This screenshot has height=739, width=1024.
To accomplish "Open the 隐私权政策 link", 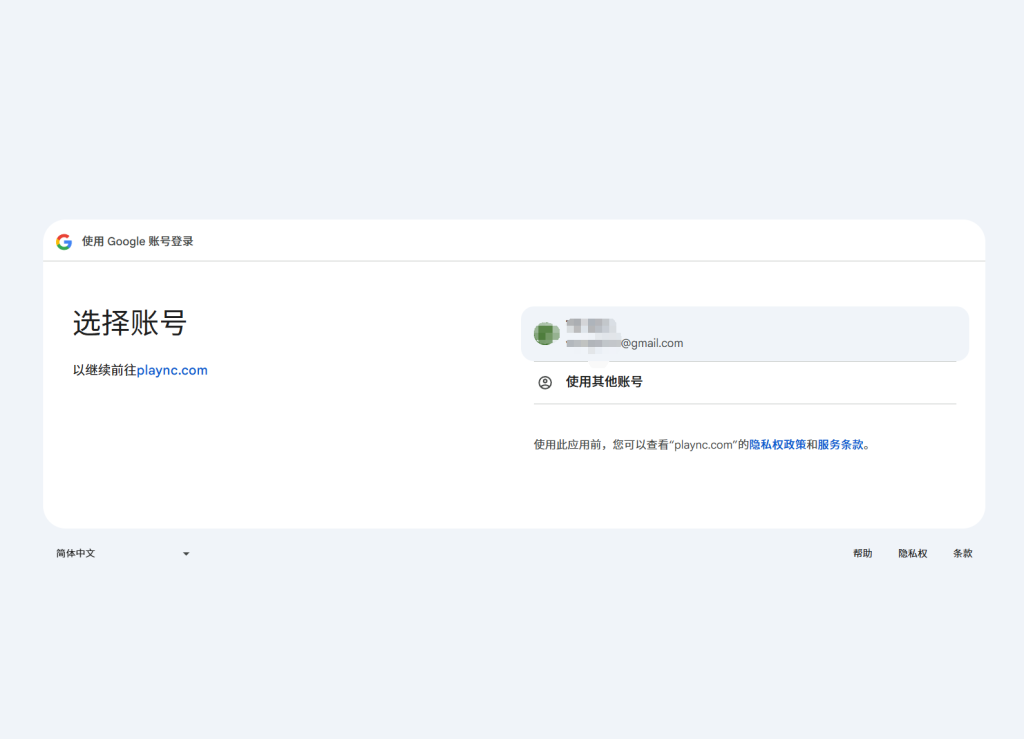I will [777, 445].
